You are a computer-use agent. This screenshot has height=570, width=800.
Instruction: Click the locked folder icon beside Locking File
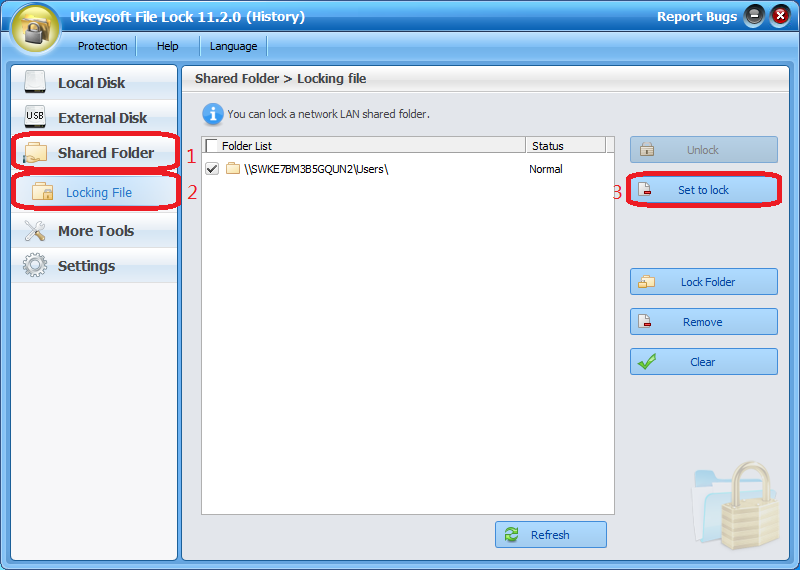pos(42,191)
